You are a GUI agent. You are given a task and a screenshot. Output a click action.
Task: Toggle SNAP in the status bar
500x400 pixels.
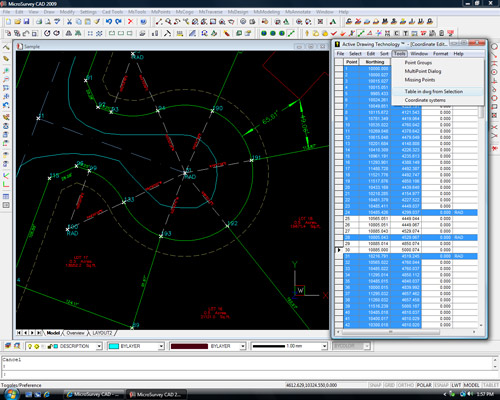coord(375,385)
